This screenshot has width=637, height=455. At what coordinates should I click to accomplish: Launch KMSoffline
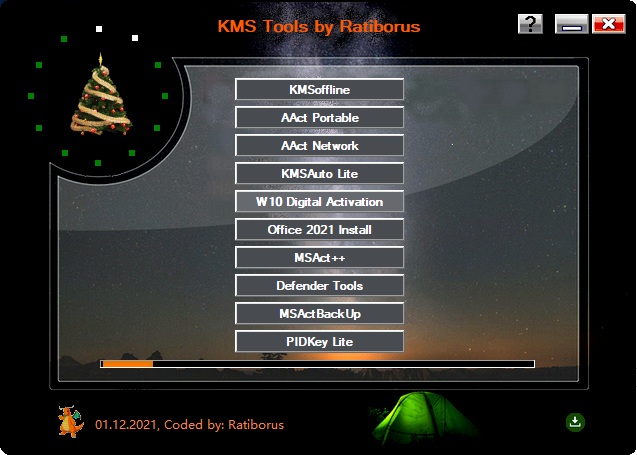click(319, 89)
